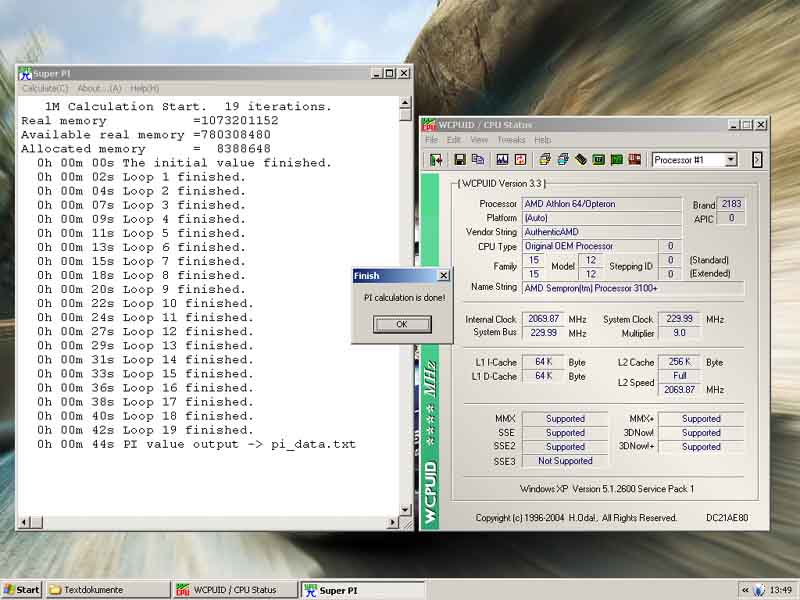Open the Tweaks menu in WCPUID
Image resolution: width=800 pixels, height=600 pixels.
511,140
